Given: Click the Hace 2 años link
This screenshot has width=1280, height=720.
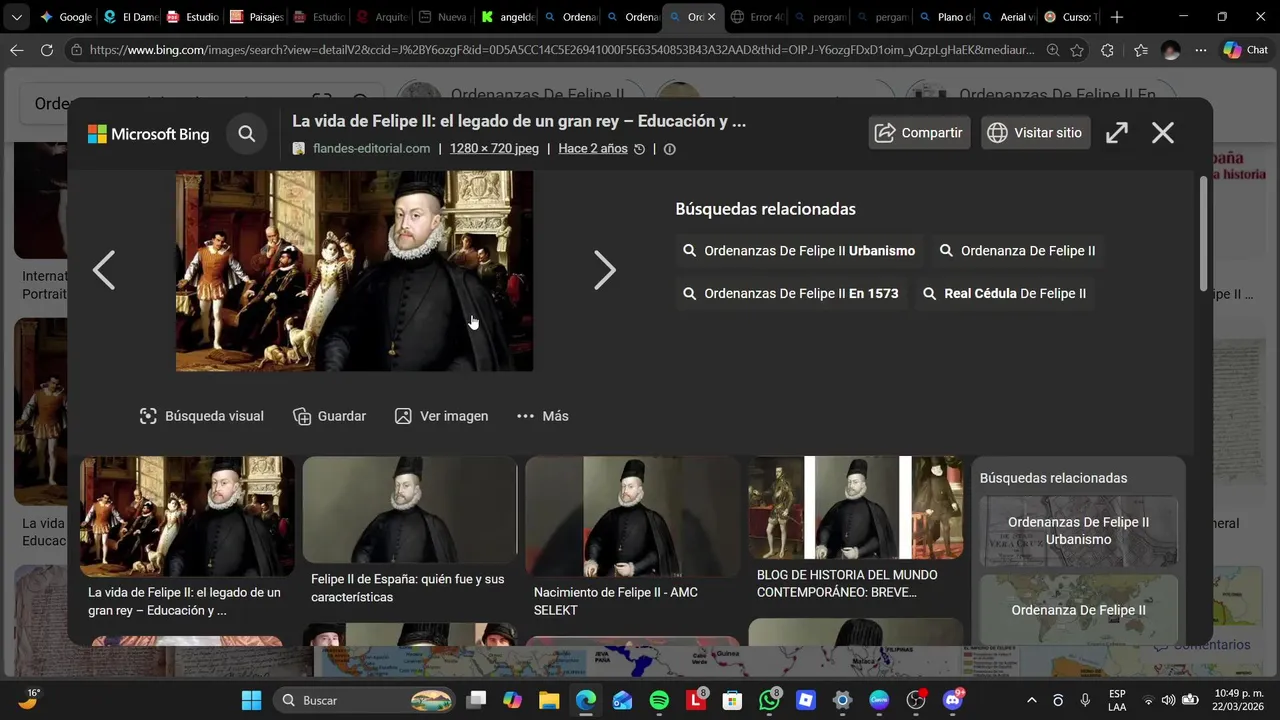Looking at the screenshot, I should (593, 149).
